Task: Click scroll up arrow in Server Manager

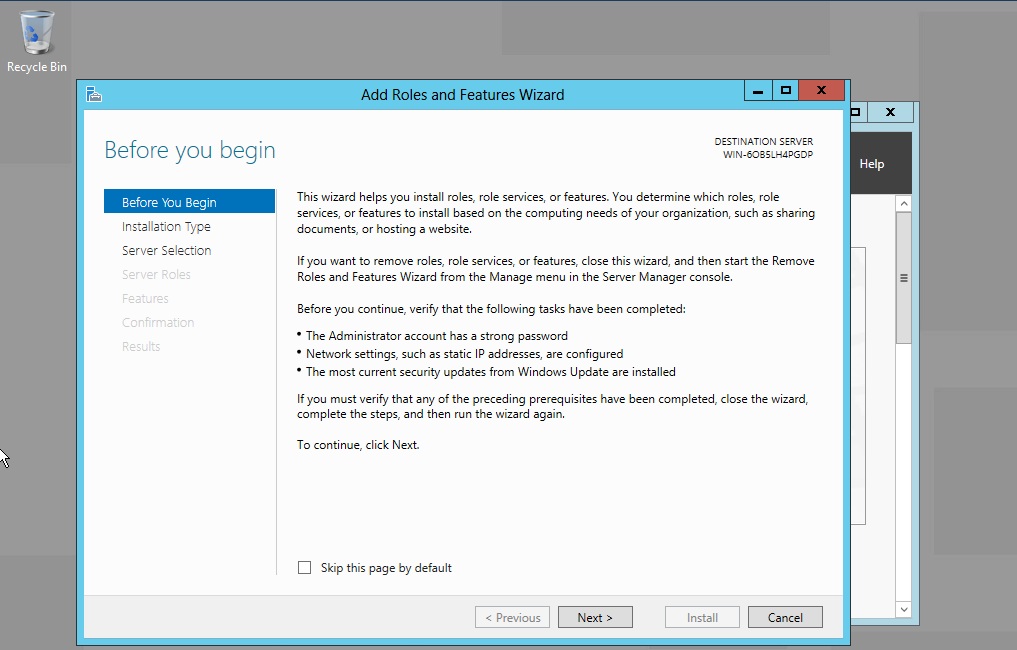Action: 903,204
